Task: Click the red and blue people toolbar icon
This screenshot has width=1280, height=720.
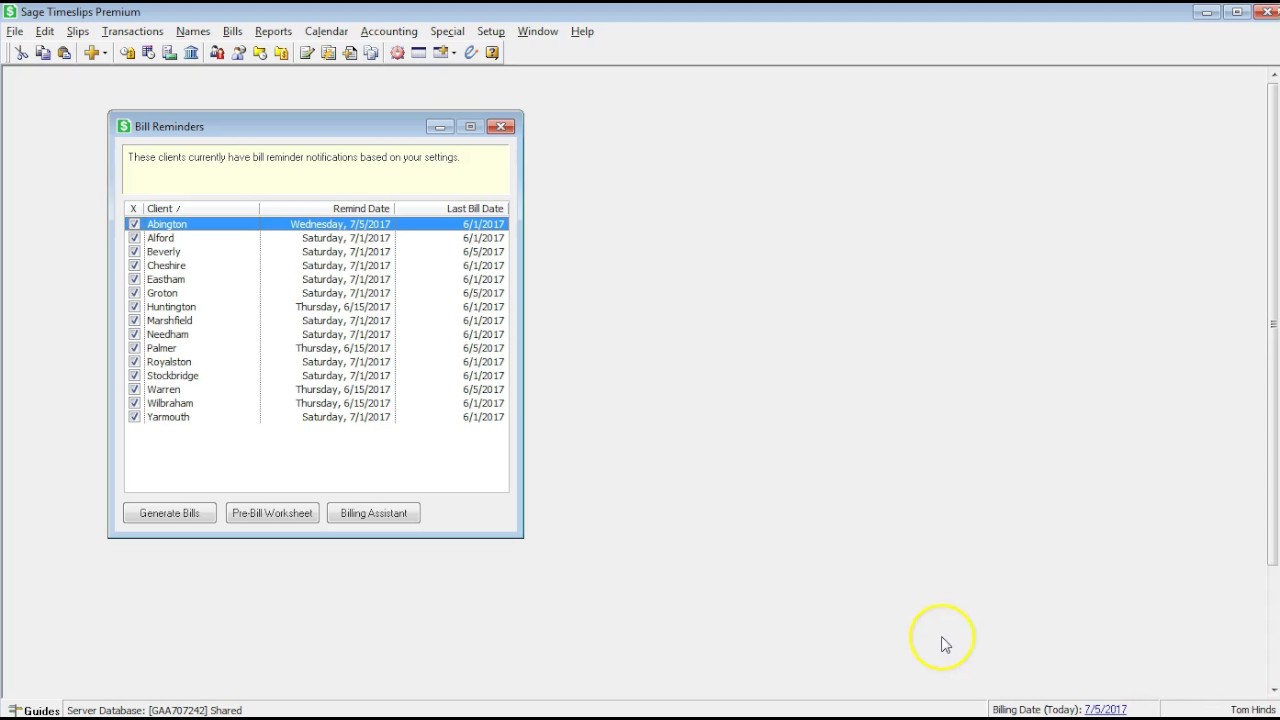Action: (217, 53)
